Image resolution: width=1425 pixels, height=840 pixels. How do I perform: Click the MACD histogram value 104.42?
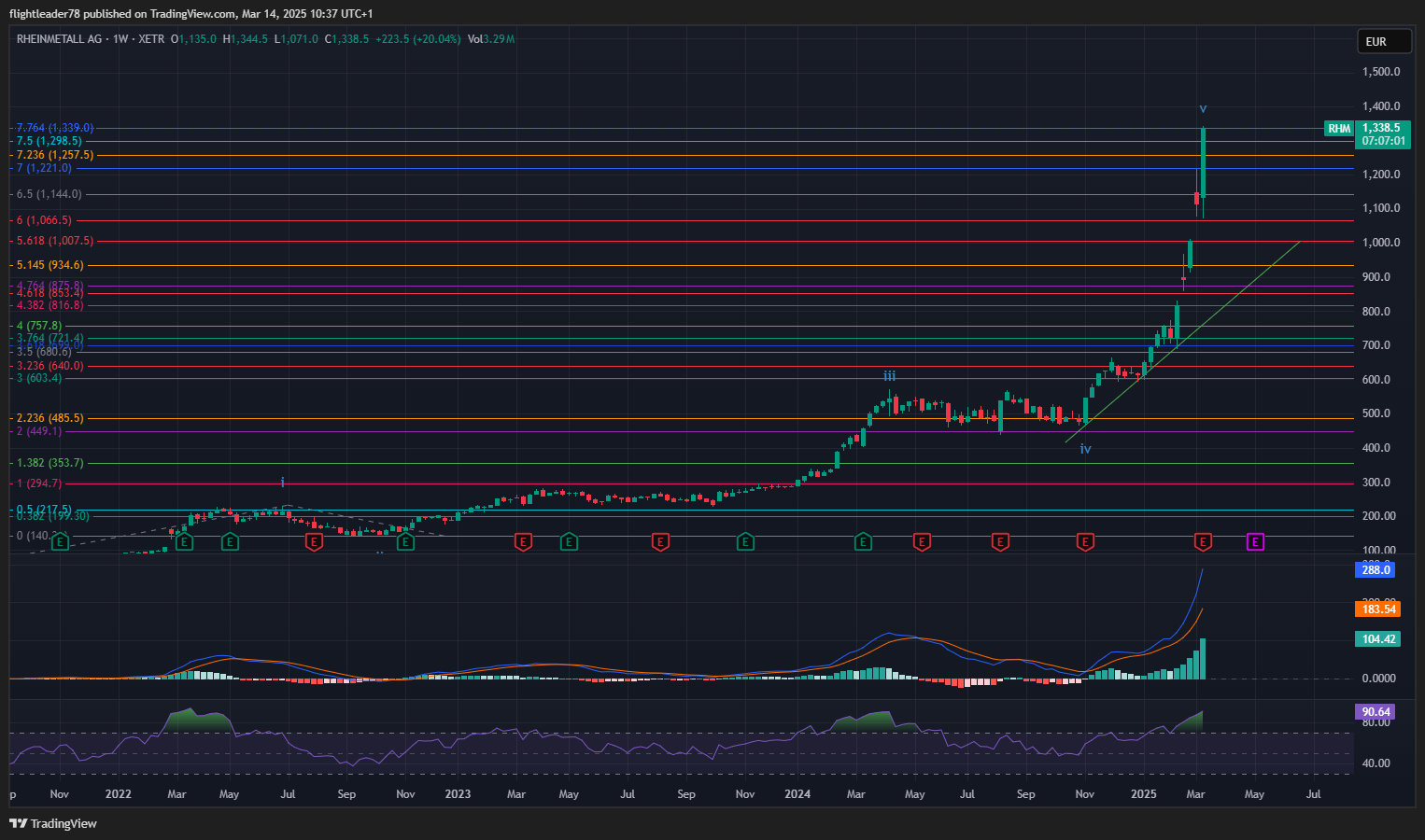tap(1377, 638)
